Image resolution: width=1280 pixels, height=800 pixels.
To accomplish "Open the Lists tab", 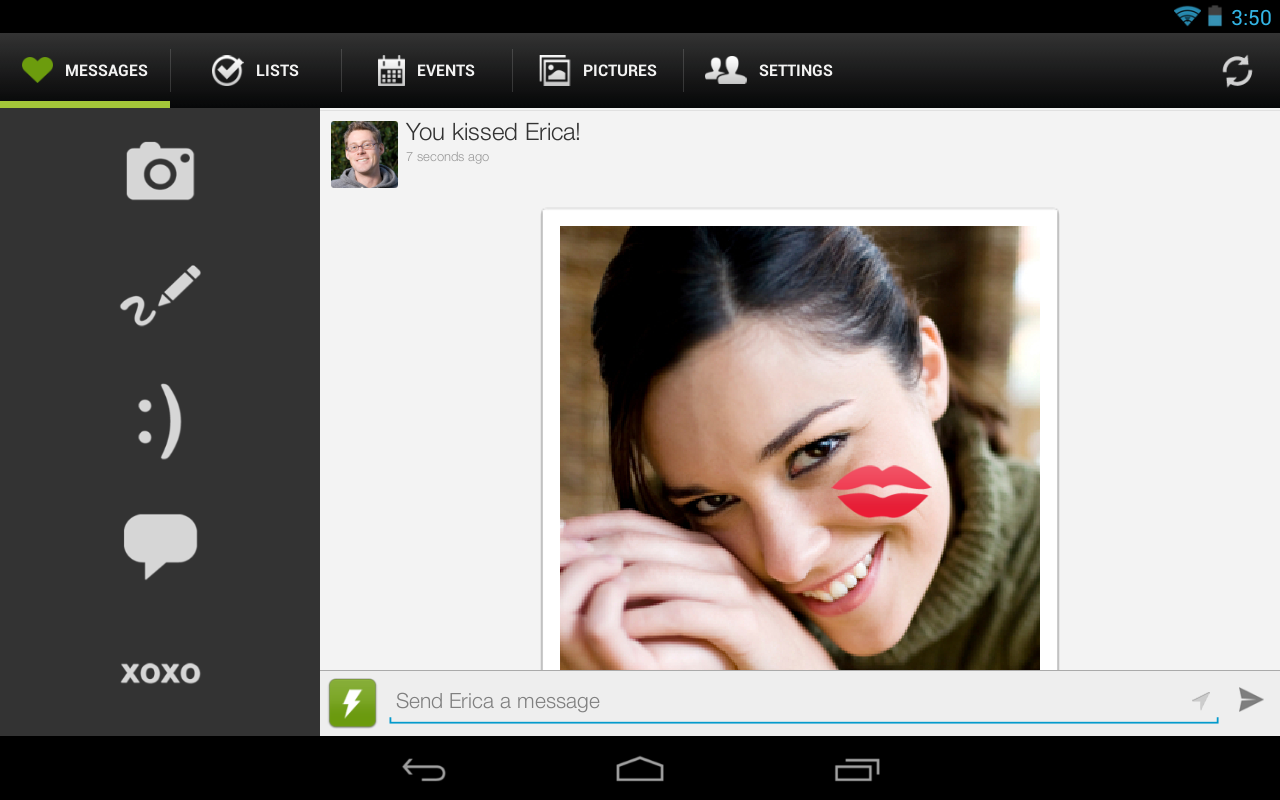I will tap(256, 71).
